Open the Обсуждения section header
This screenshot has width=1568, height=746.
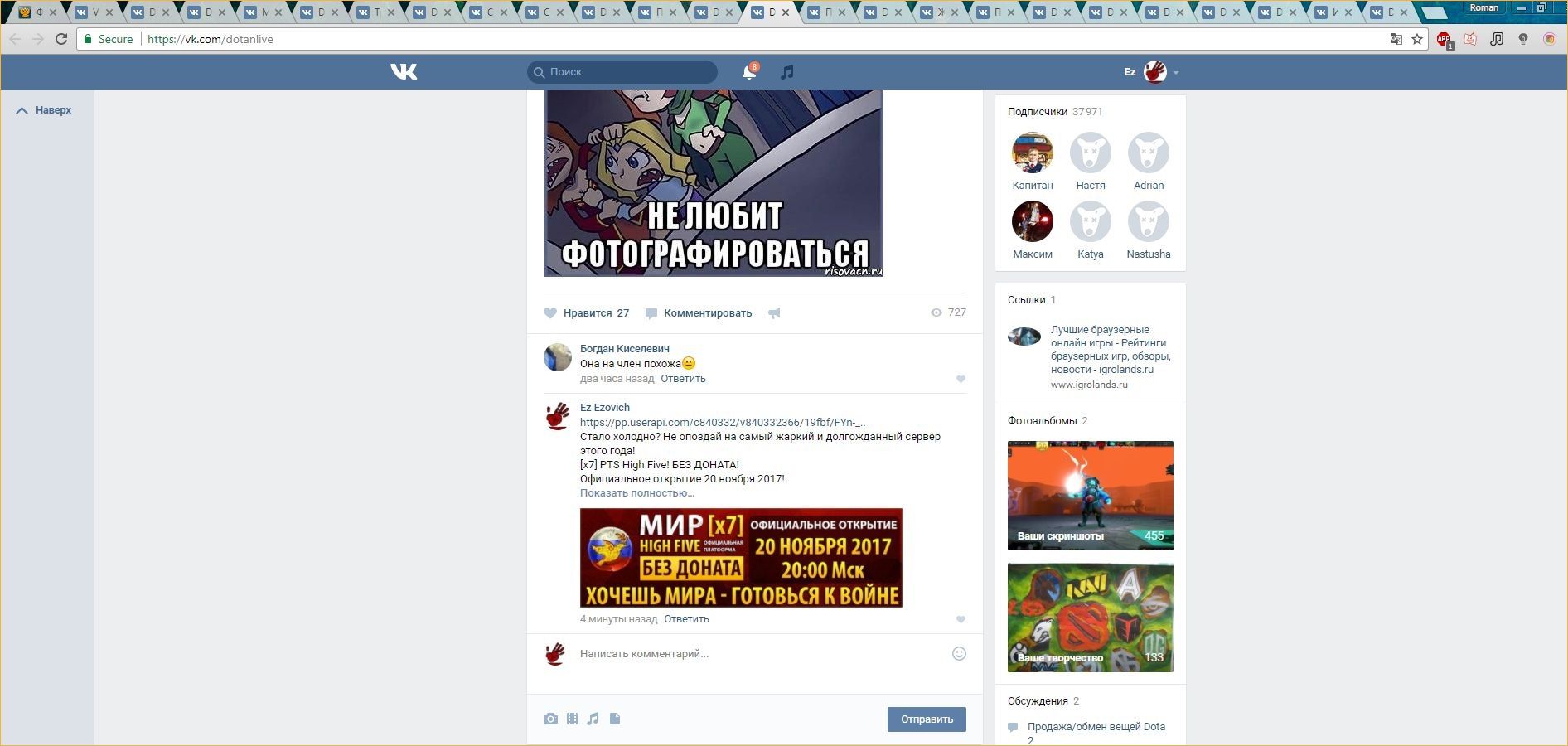click(1043, 701)
